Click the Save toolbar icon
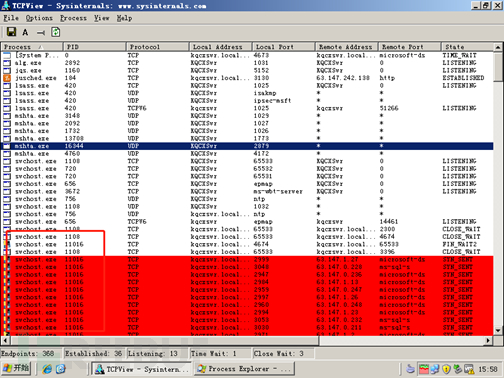The height and width of the screenshot is (378, 504). click(12, 32)
